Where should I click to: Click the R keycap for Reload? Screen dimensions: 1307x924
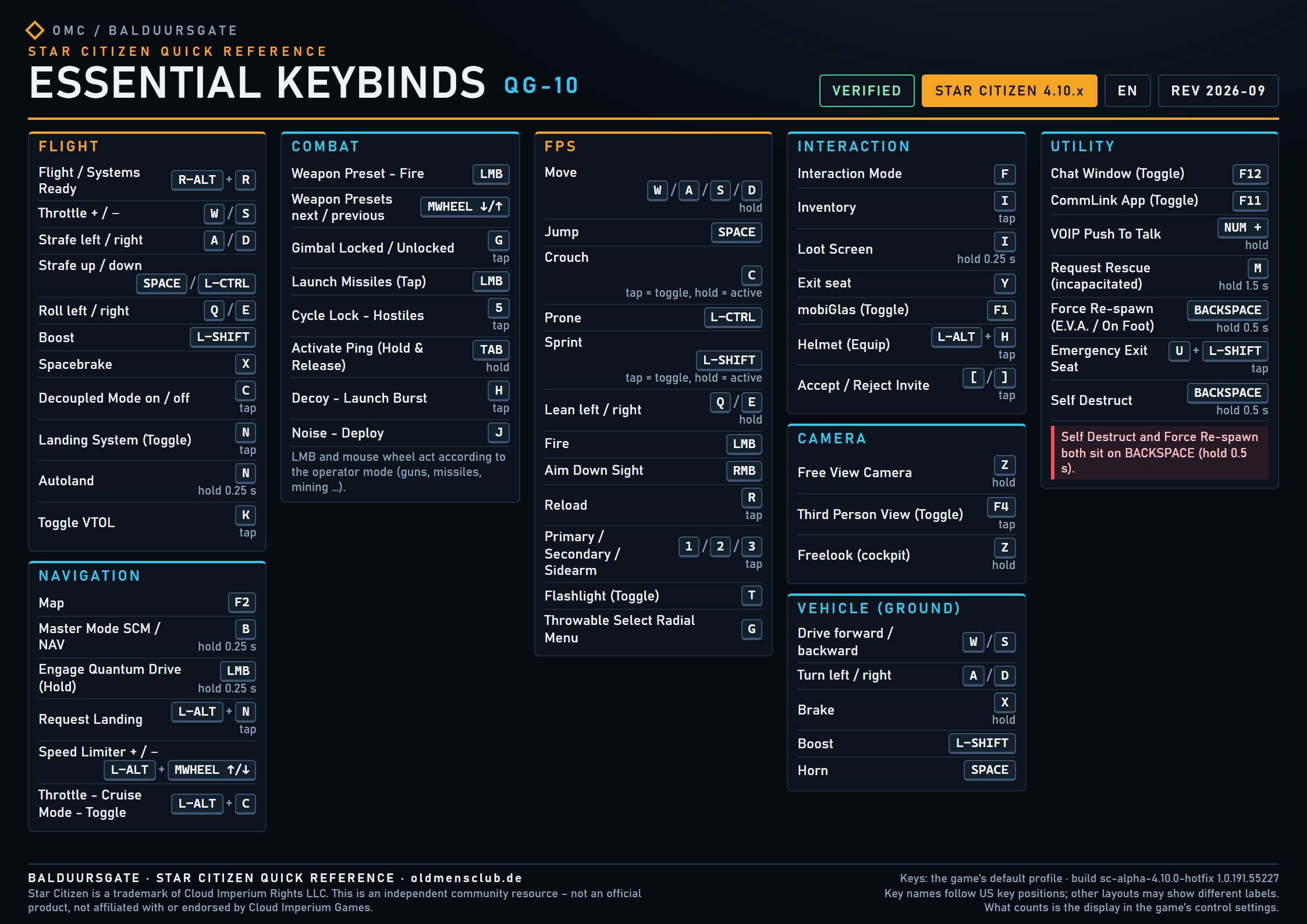(752, 497)
